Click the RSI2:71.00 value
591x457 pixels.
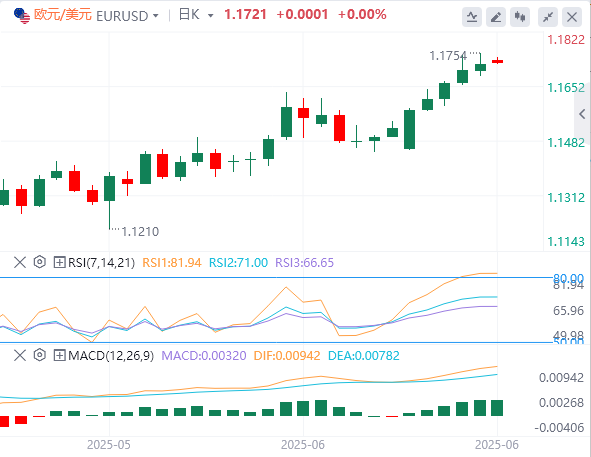click(238, 262)
